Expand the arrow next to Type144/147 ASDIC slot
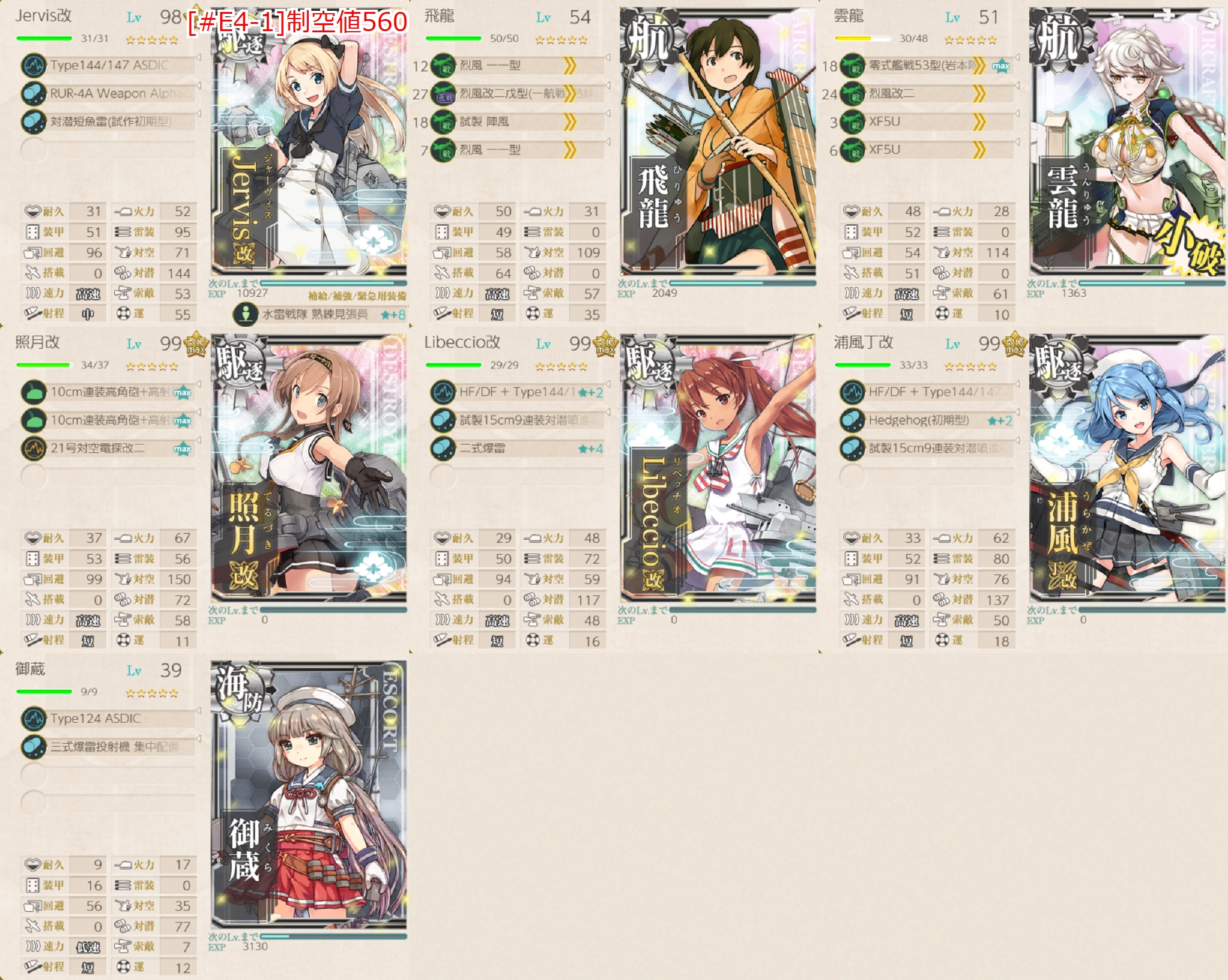Screen dimensions: 1228x980 [x=199, y=57]
